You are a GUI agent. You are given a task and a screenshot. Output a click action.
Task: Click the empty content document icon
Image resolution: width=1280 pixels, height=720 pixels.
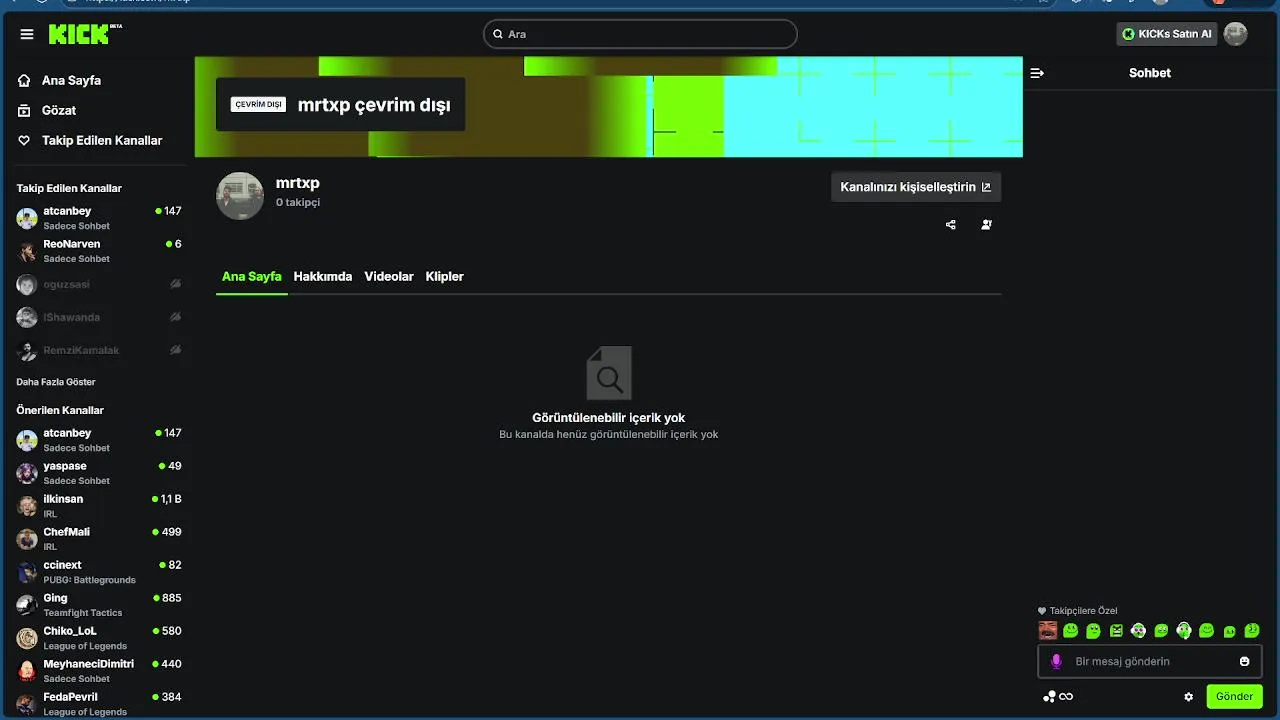(609, 373)
